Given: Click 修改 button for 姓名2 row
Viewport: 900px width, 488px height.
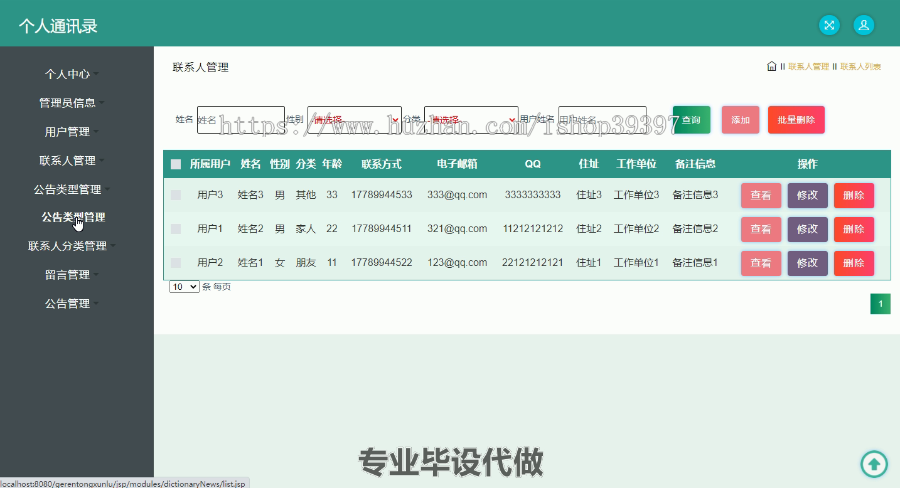Looking at the screenshot, I should (807, 229).
